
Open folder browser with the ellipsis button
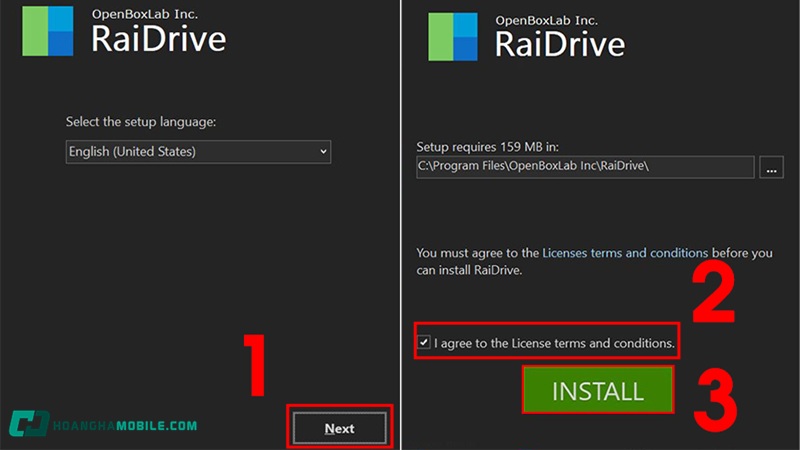click(771, 166)
